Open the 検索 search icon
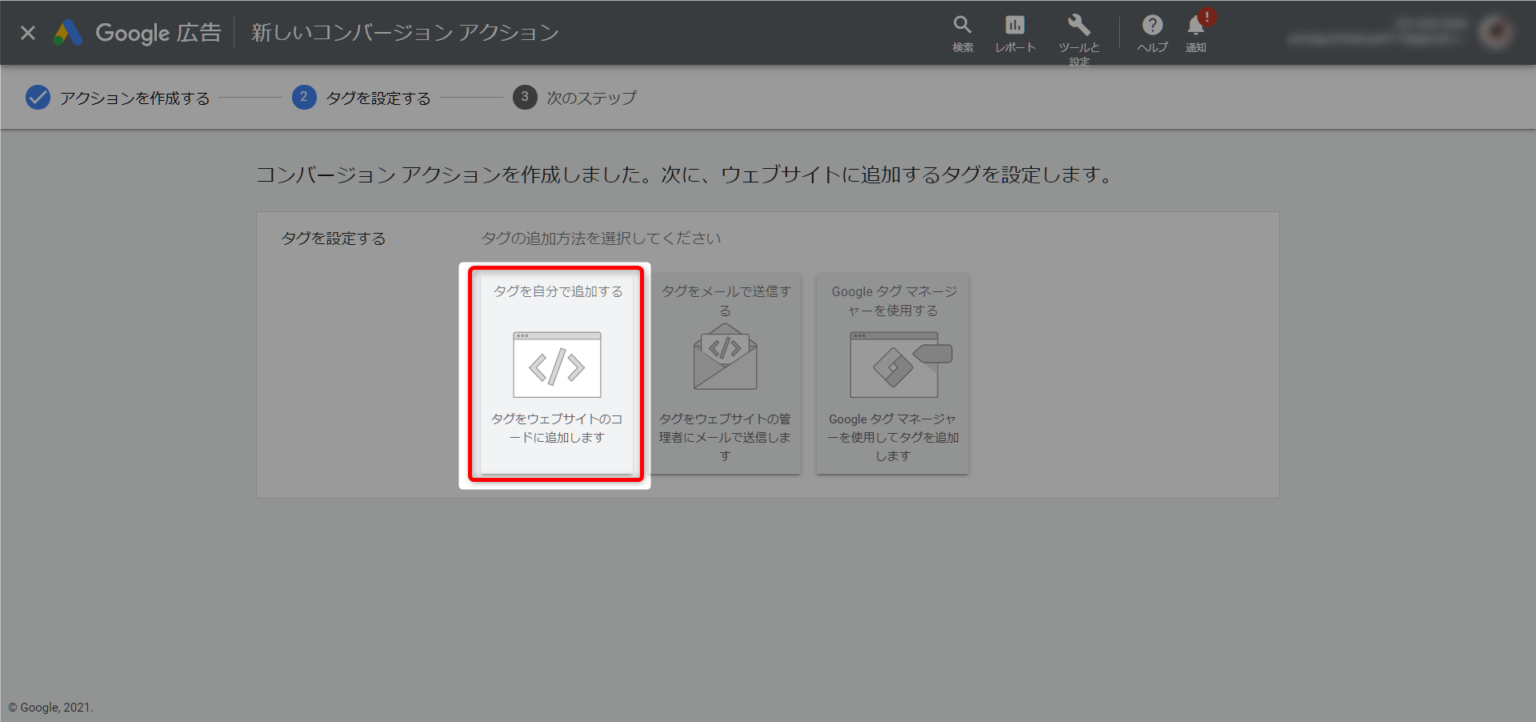Viewport: 1536px width, 722px height. [962, 26]
